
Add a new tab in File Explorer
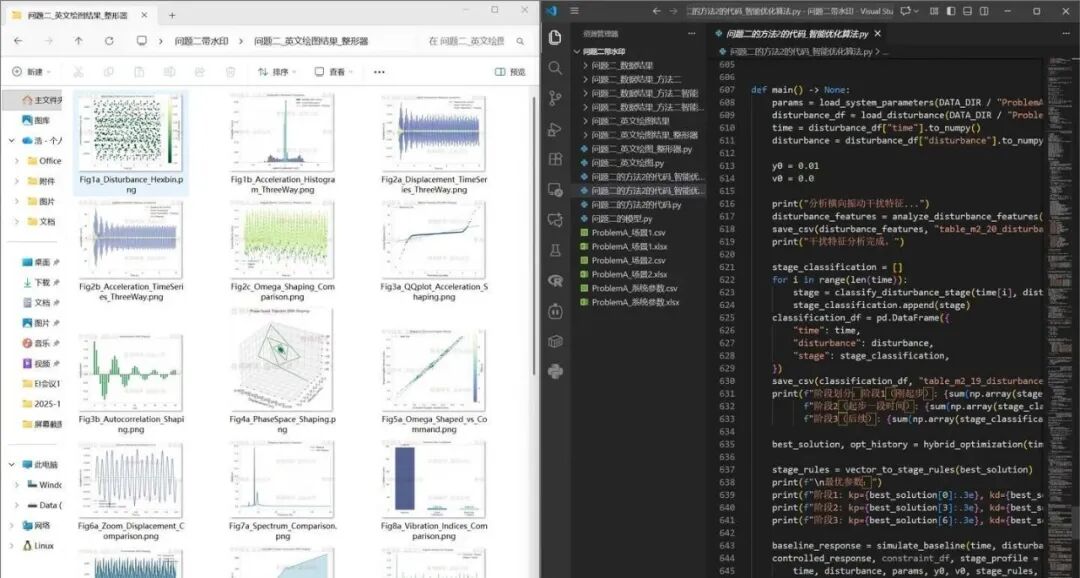point(172,15)
